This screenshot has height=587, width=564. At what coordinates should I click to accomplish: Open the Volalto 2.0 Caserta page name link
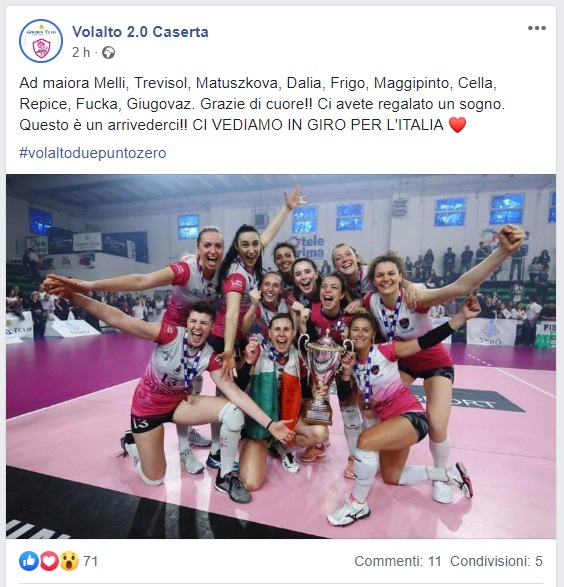click(x=140, y=32)
